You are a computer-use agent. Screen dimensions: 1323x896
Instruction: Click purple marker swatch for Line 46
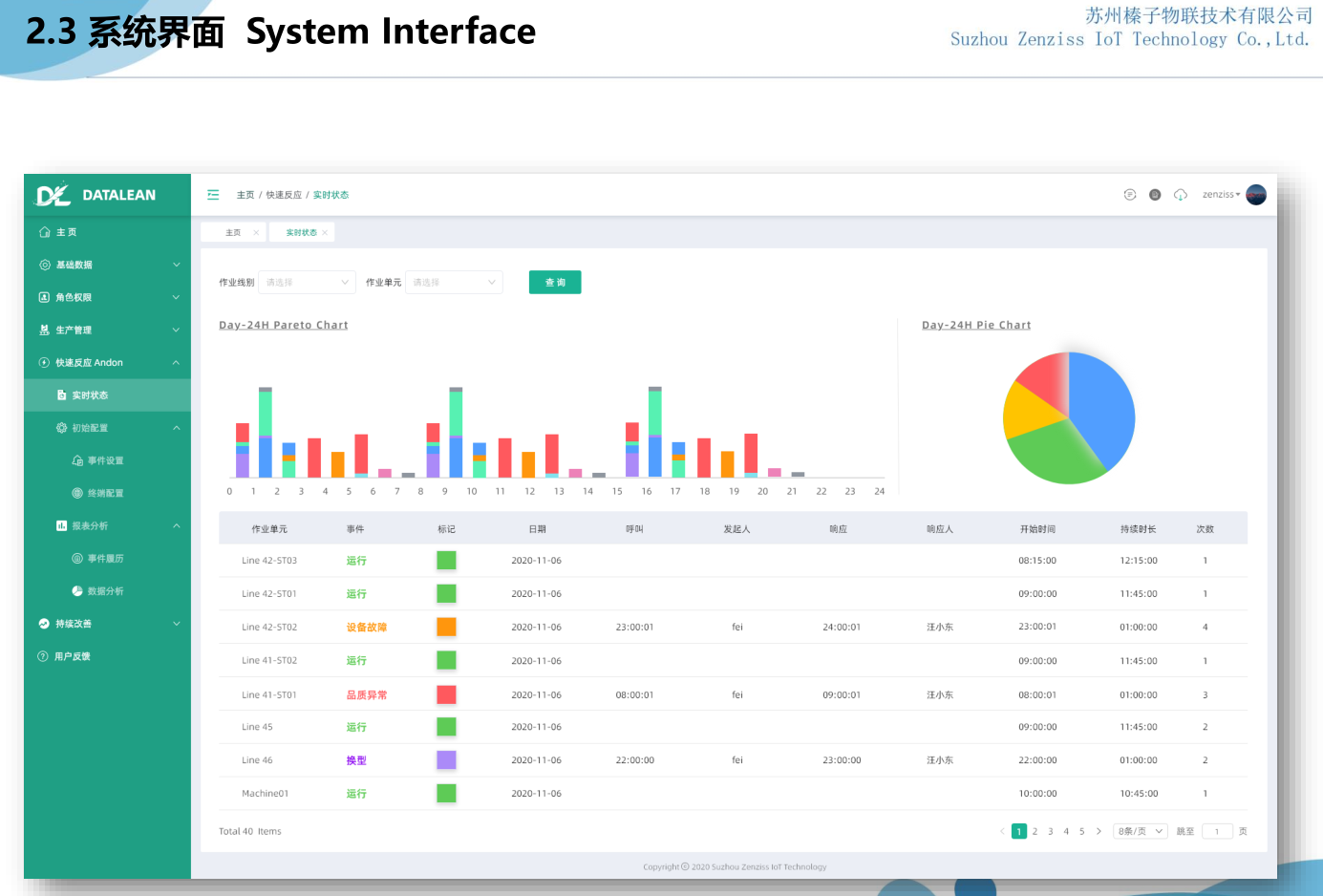coord(446,760)
